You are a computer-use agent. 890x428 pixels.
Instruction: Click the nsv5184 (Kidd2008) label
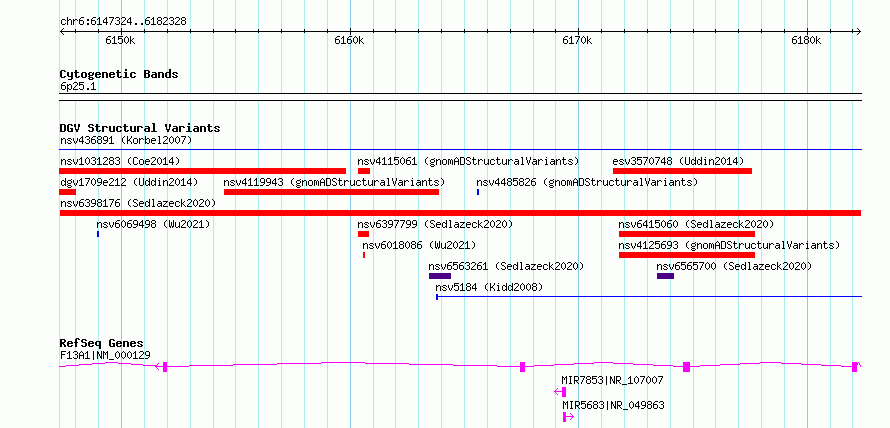click(x=489, y=287)
